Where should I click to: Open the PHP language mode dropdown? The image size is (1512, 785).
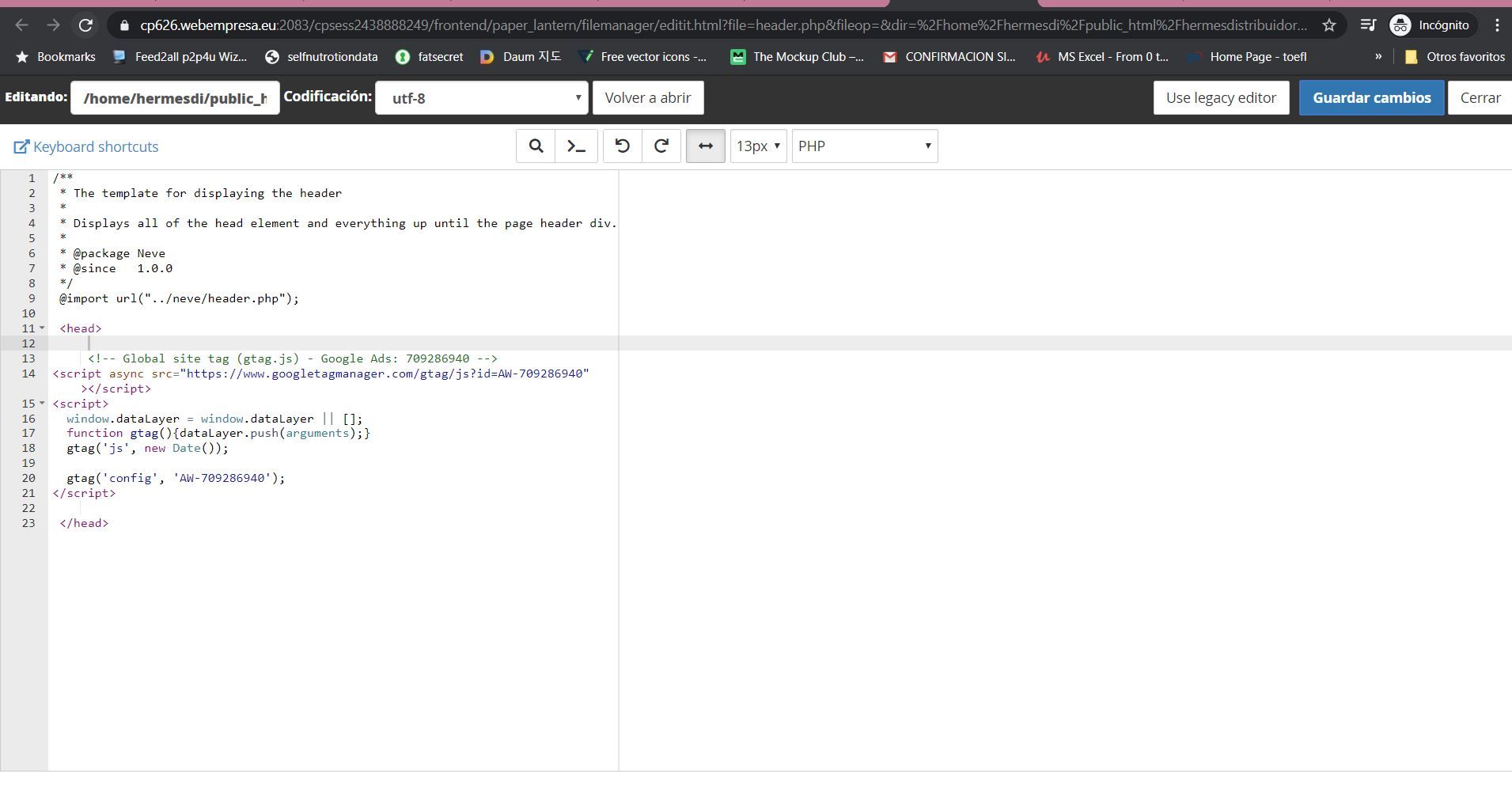(x=865, y=146)
